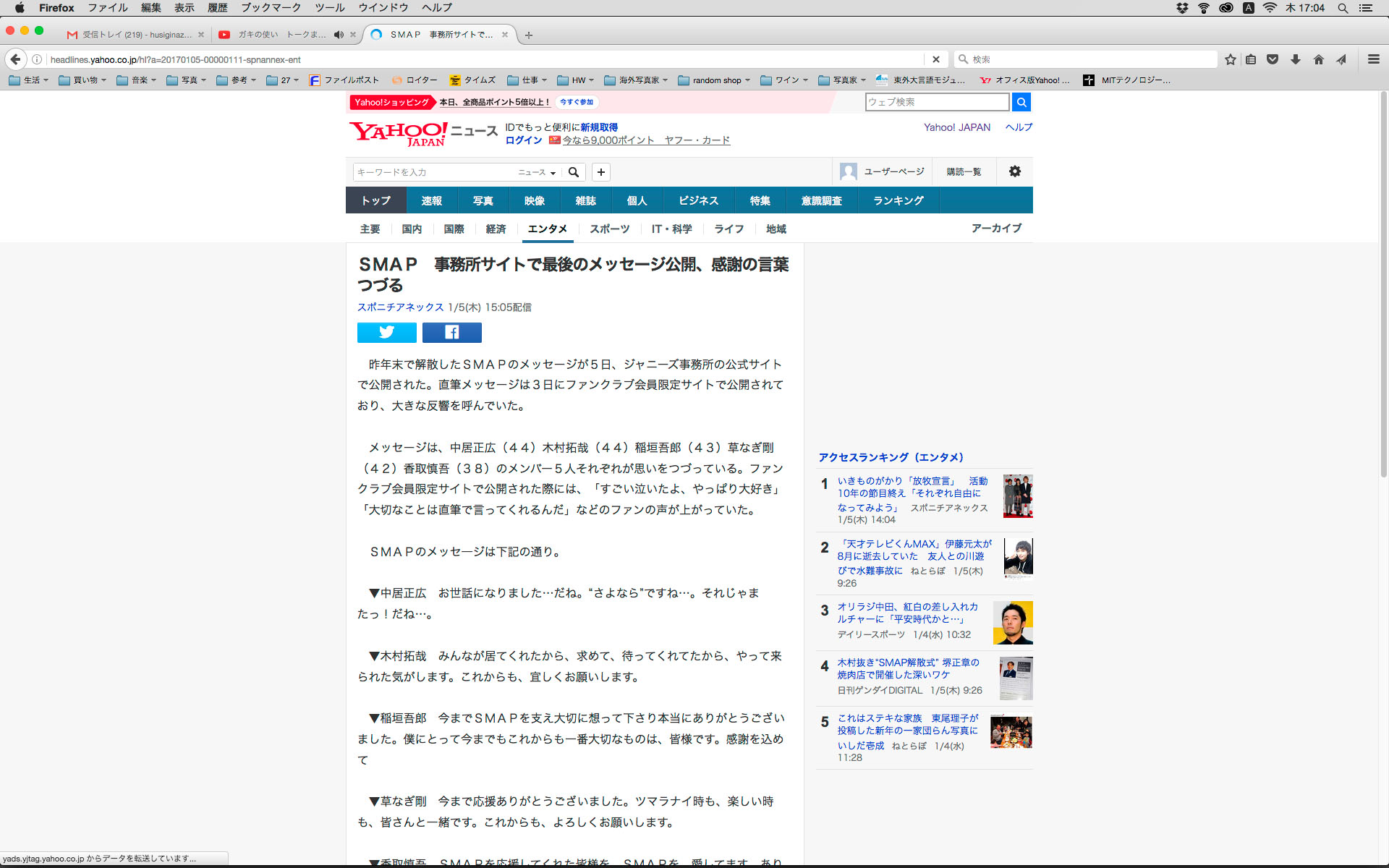The image size is (1389, 868).
Task: Expand the ニュース search category dropdown
Action: coord(537,172)
